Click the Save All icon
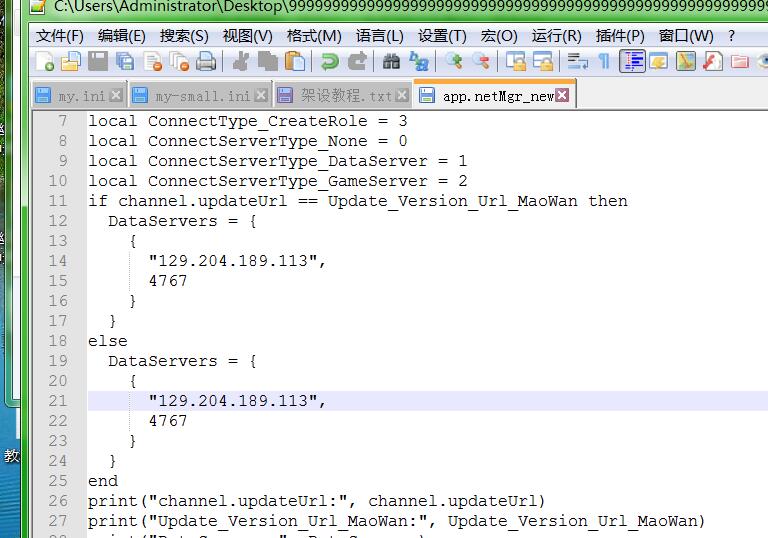Viewport: 768px width, 538px height. tap(125, 62)
